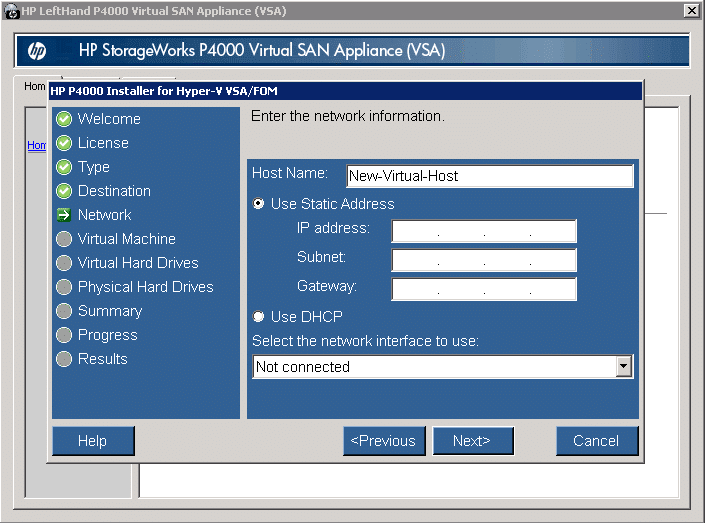The image size is (705, 523).
Task: Open the network interface dropdown arrow
Action: click(x=624, y=367)
